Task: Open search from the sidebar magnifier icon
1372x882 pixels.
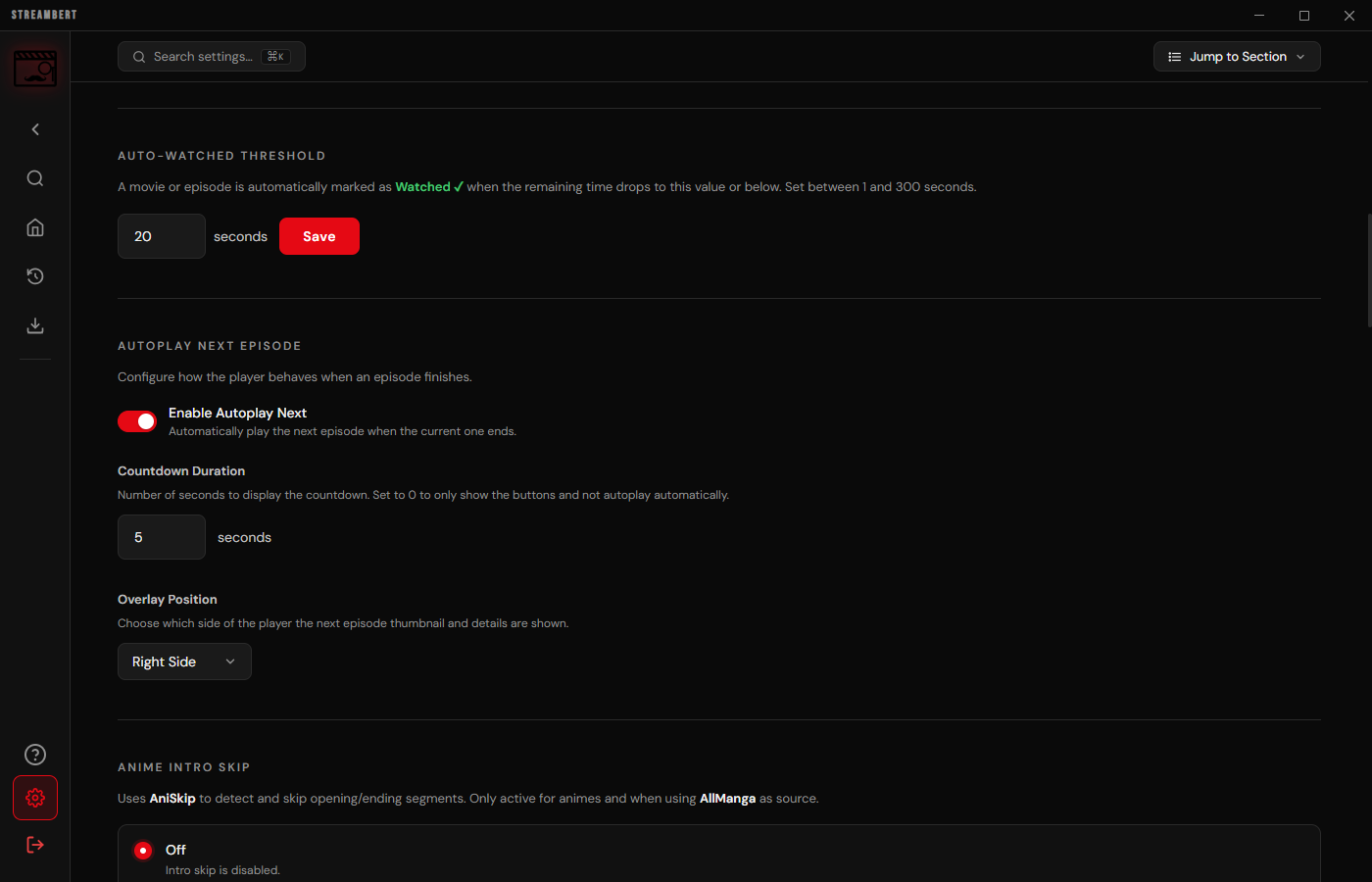Action: 35,178
